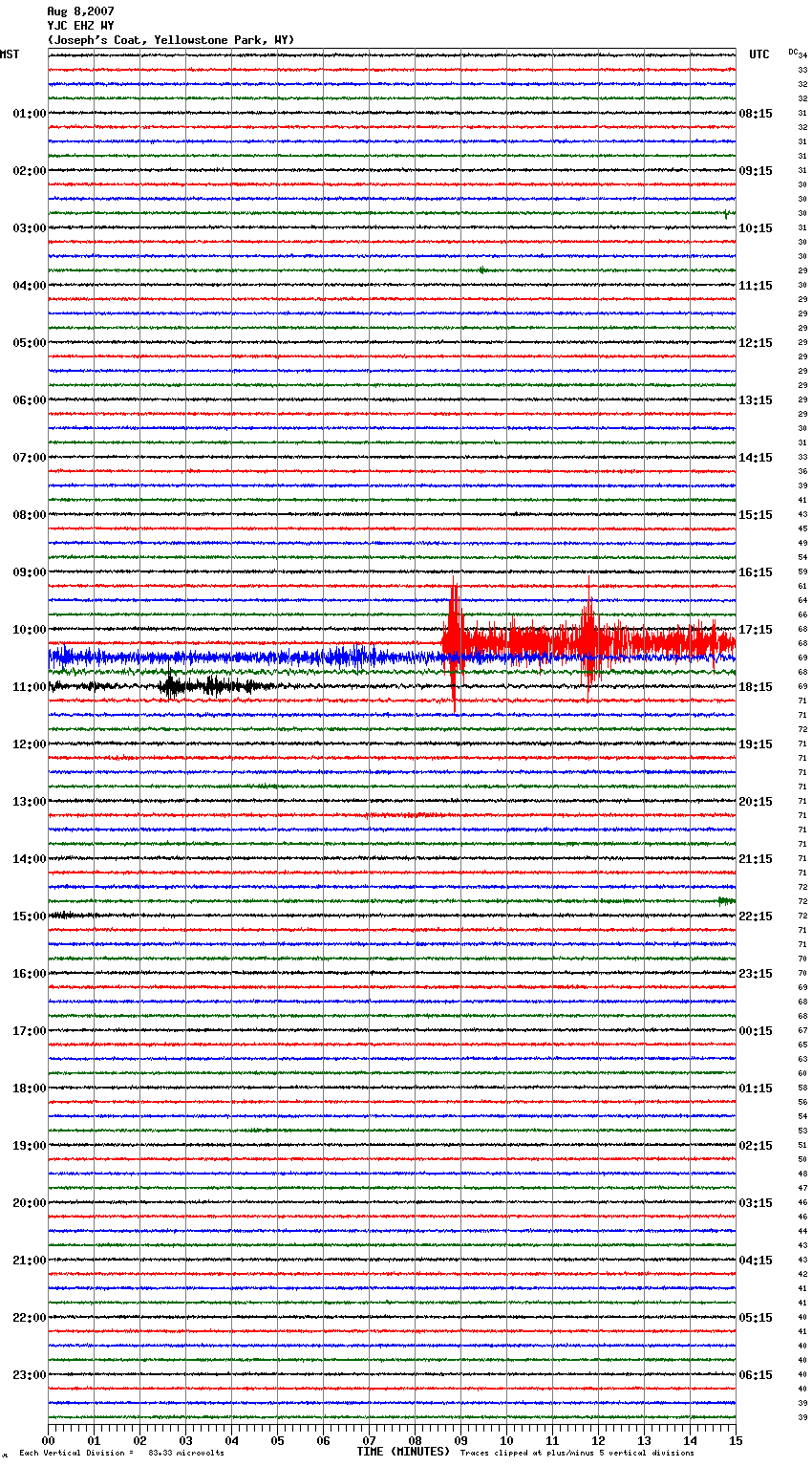This screenshot has height=1466, width=812.
Task: Click the '17:15' UTC row label
Action: coord(756,630)
